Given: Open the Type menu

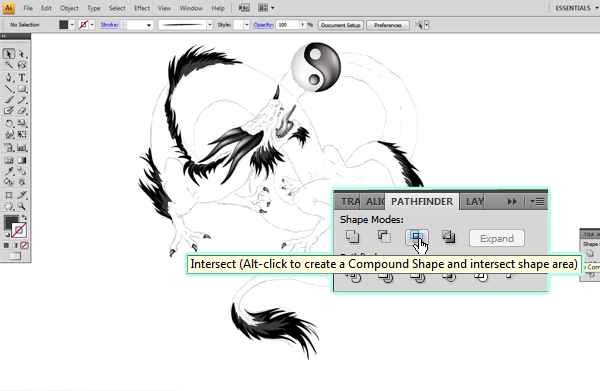Looking at the screenshot, I should click(x=93, y=8).
